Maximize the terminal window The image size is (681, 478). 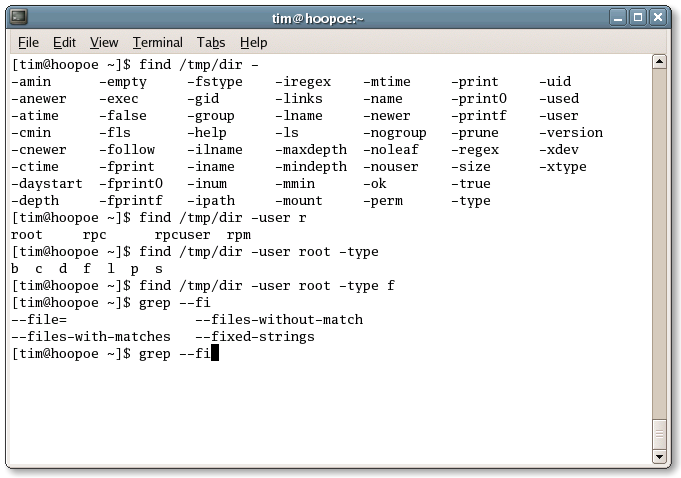click(x=638, y=18)
